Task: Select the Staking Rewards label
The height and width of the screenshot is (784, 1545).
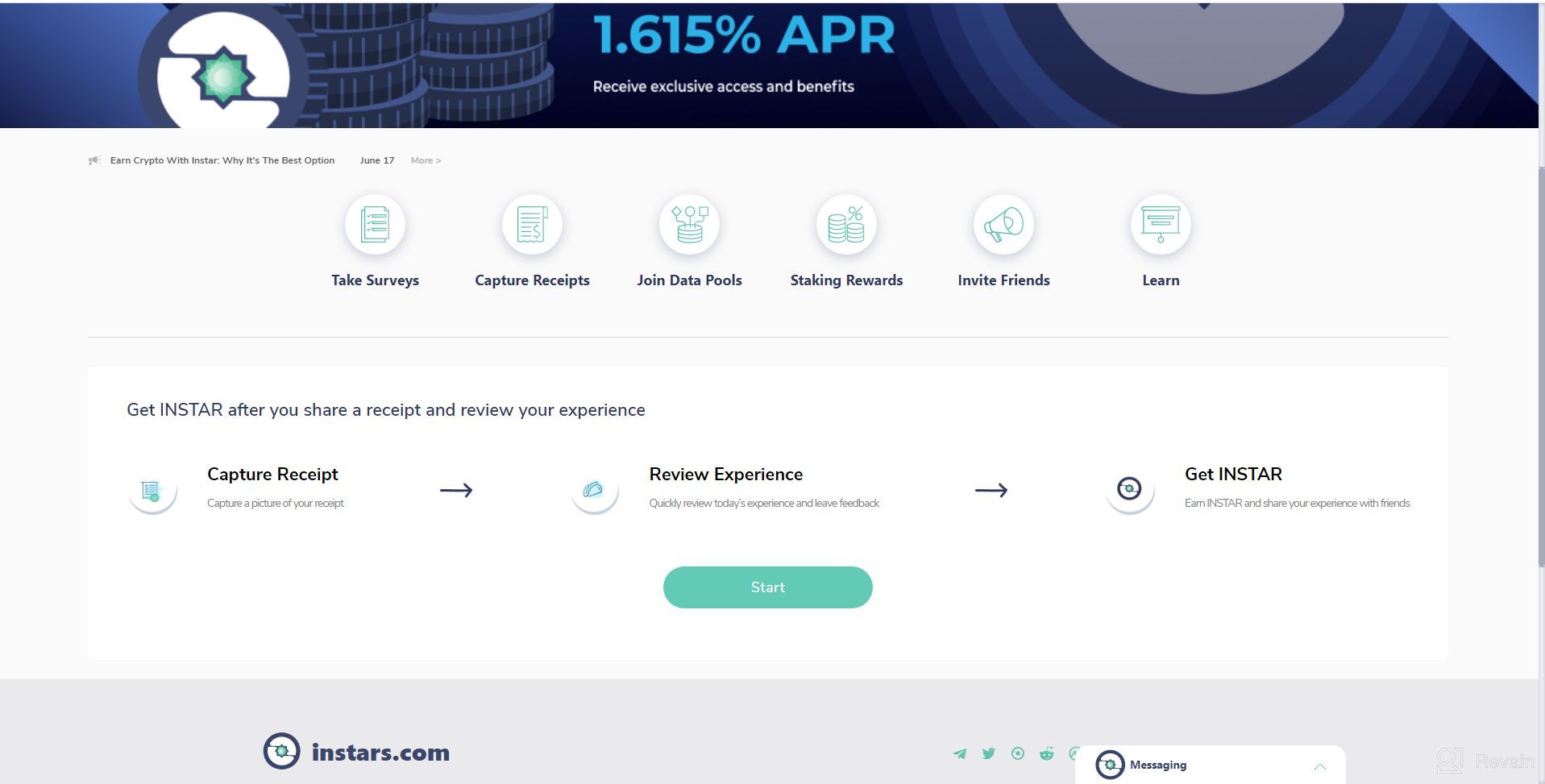Action: click(x=846, y=280)
